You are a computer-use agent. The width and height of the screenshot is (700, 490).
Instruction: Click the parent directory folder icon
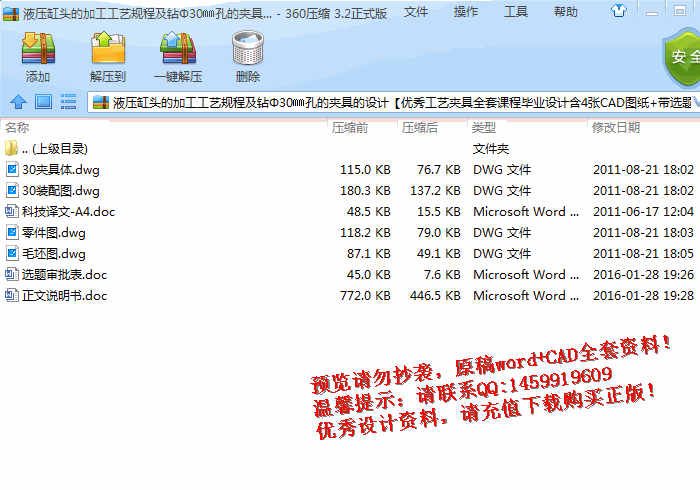point(11,148)
